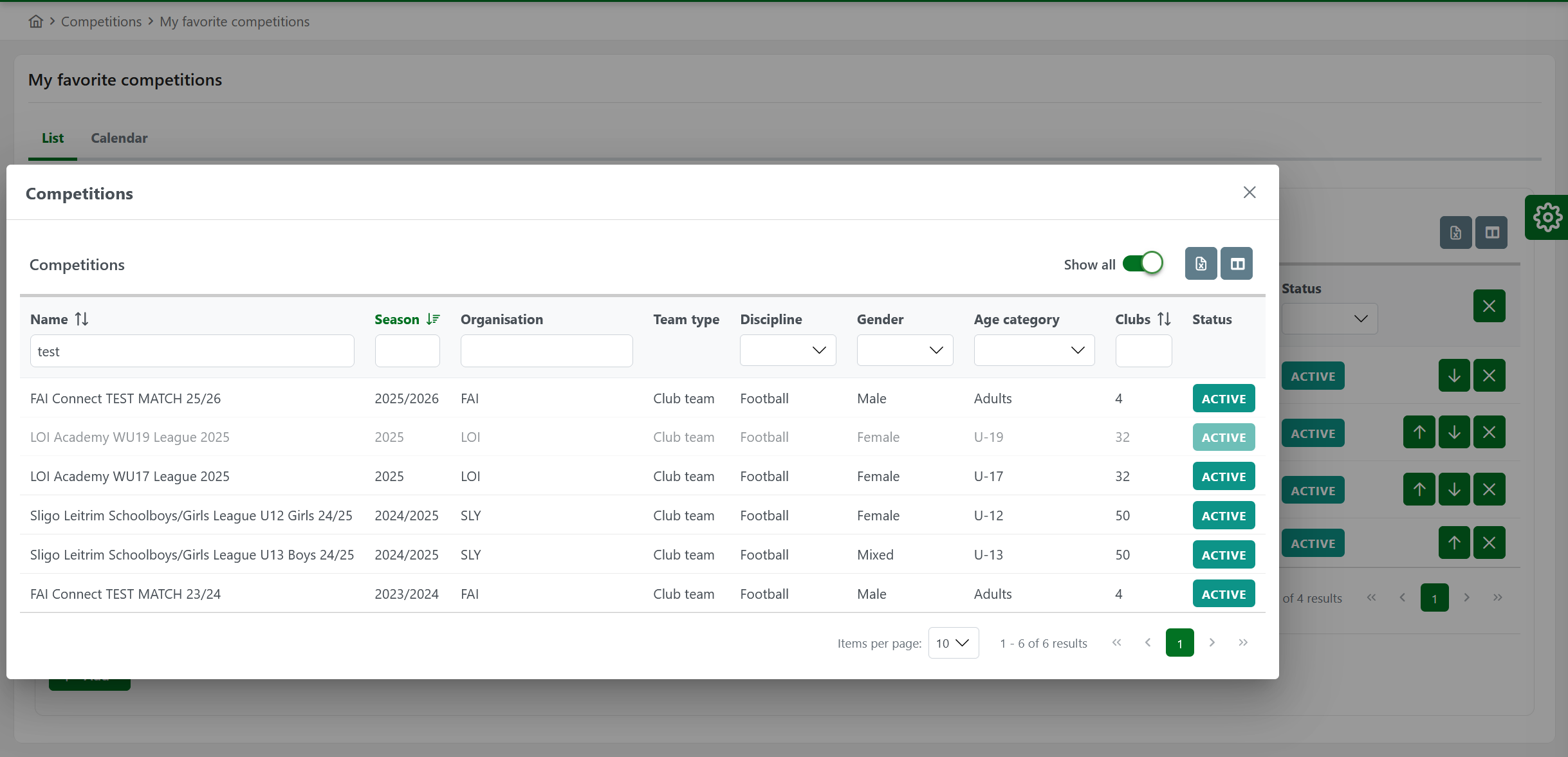Click the Competitions breadcrumb link
This screenshot has width=1568, height=757.
coord(101,21)
